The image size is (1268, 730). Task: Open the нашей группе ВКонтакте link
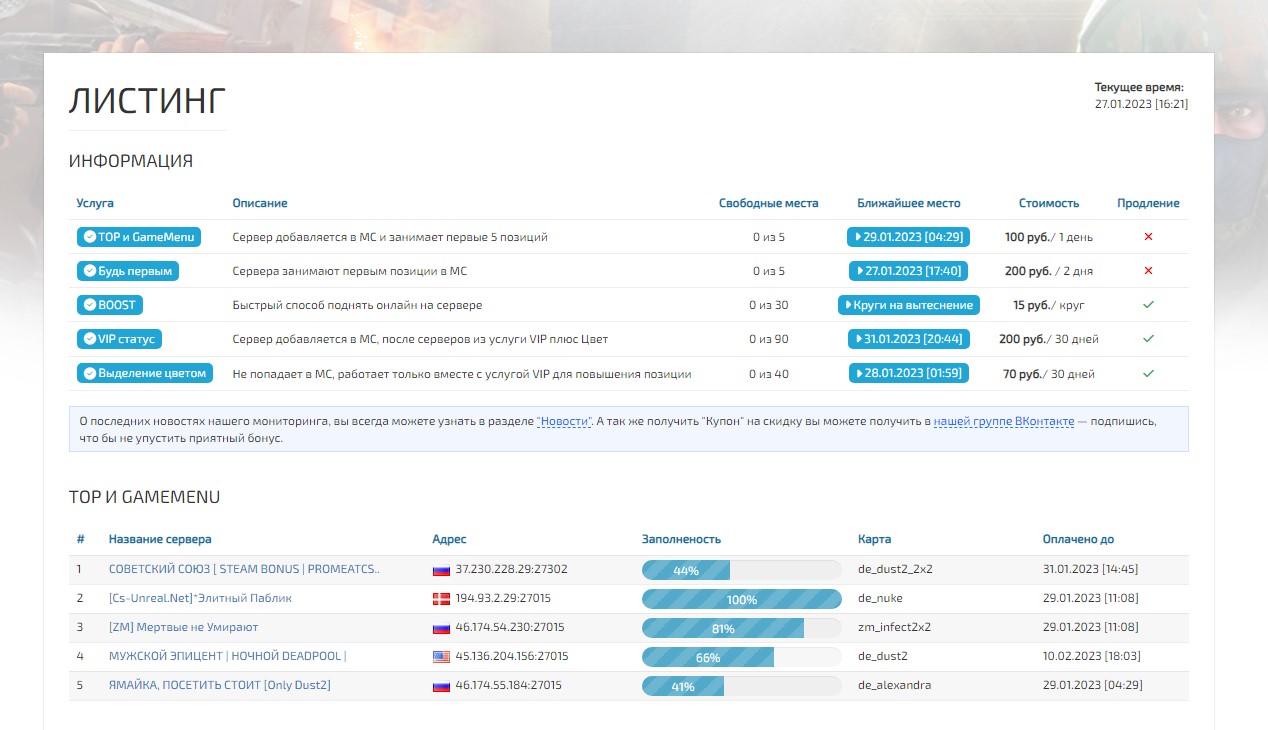pyautogui.click(x=1003, y=422)
